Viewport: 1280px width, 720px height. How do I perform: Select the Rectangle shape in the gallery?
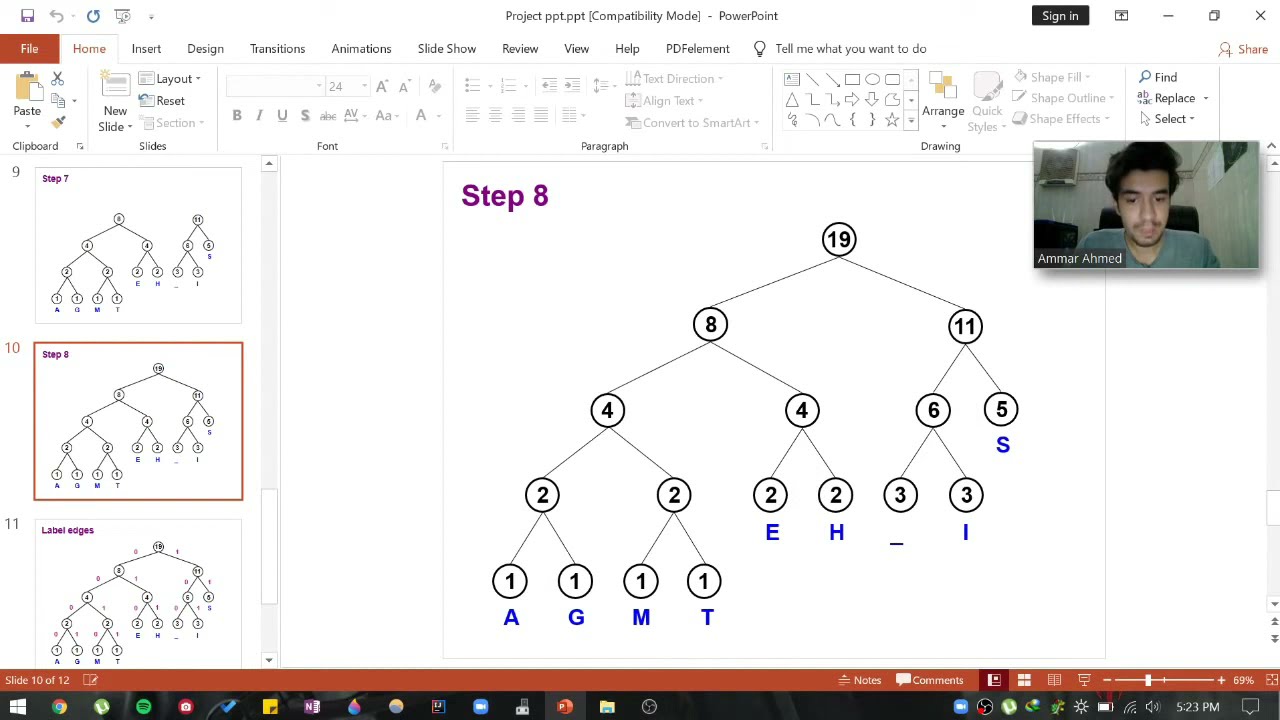coord(852,79)
